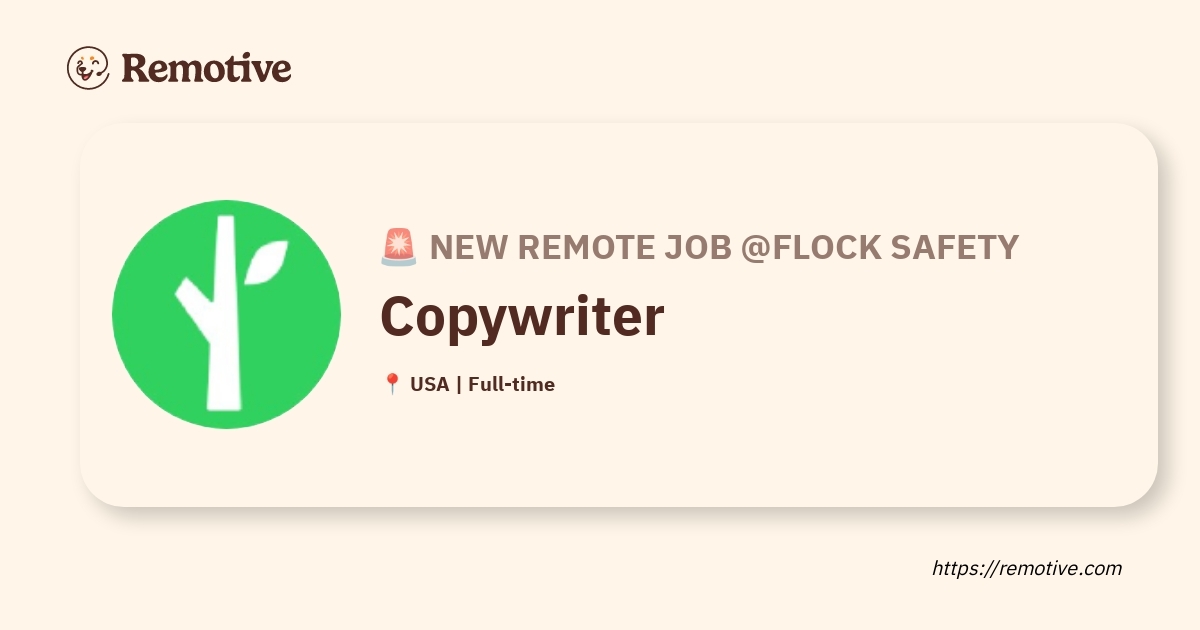Open the @FLOCK SAFETY company mention
The height and width of the screenshot is (630, 1200).
point(880,247)
